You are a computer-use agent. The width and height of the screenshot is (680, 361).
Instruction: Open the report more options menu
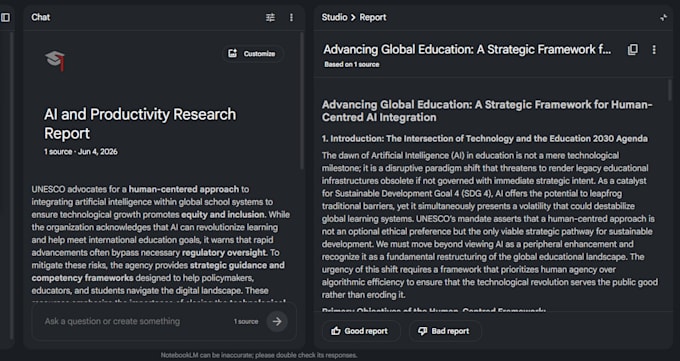(x=654, y=50)
